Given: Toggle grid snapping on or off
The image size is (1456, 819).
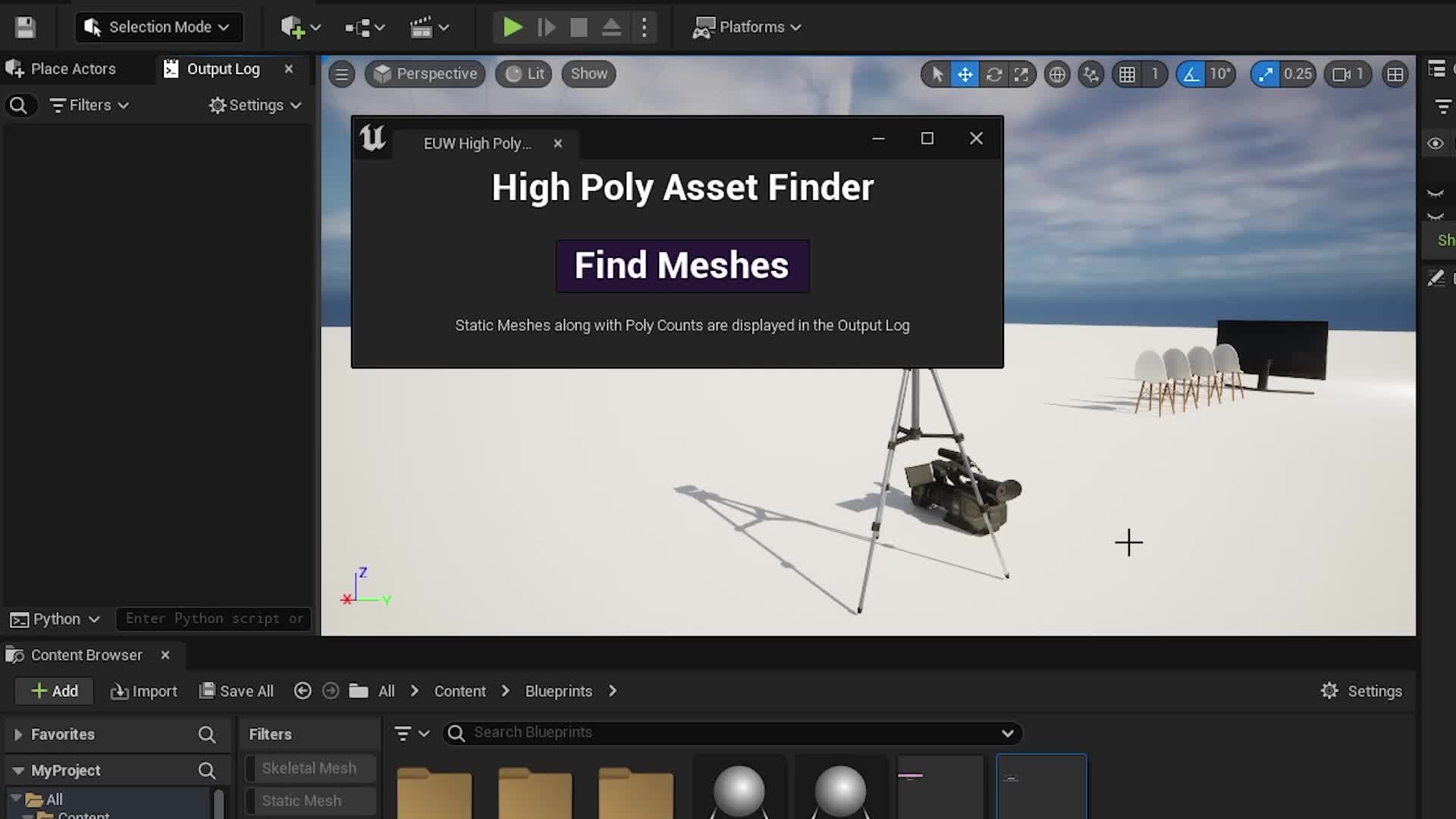Looking at the screenshot, I should coord(1127,74).
